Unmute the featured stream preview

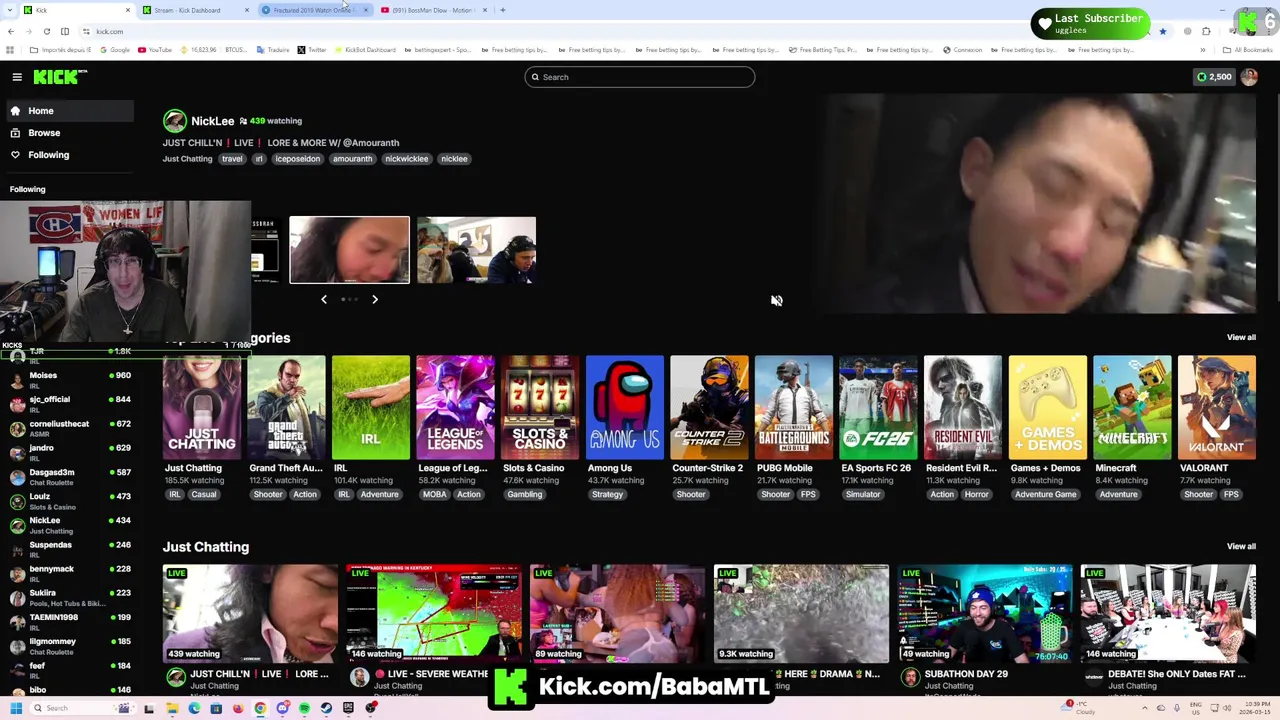point(776,300)
